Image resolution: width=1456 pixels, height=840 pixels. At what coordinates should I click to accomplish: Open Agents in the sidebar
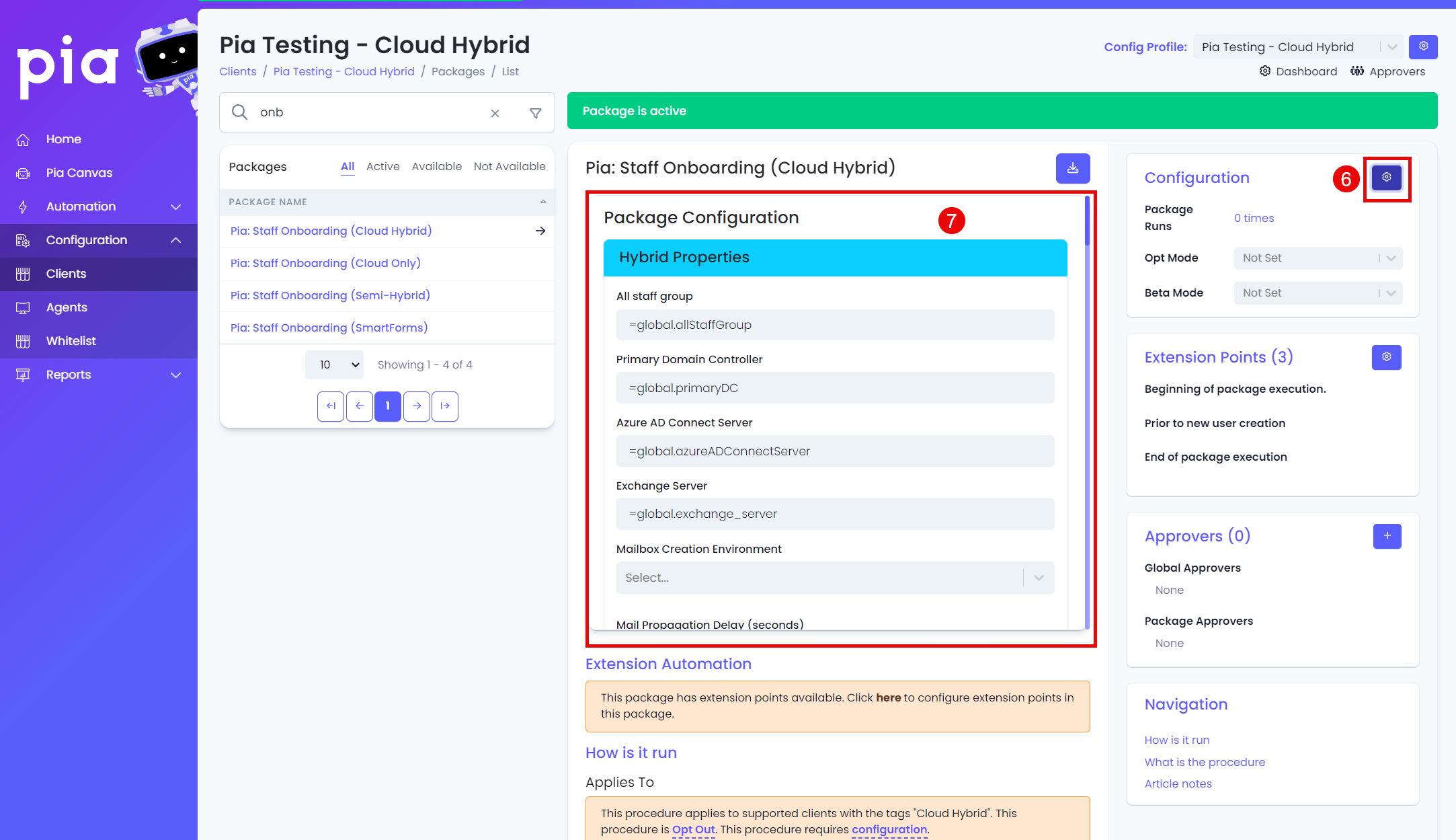99,307
